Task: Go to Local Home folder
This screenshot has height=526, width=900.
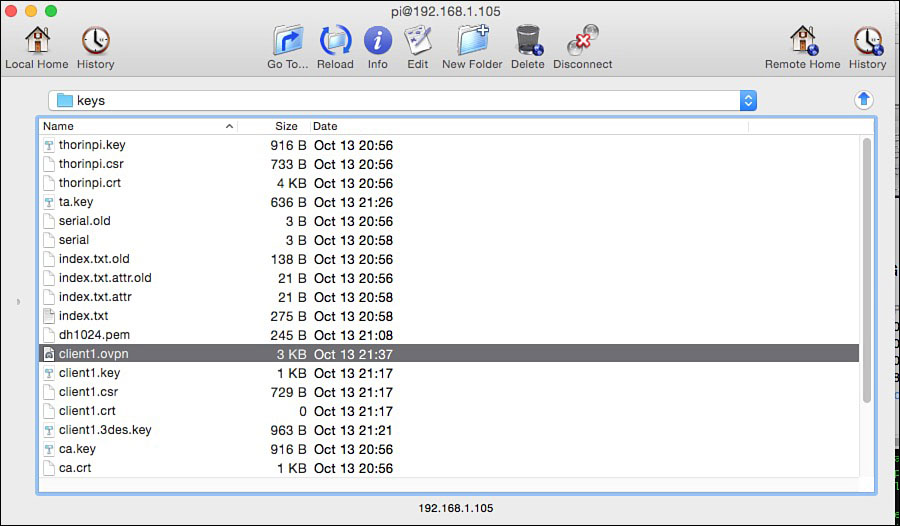Action: [37, 48]
